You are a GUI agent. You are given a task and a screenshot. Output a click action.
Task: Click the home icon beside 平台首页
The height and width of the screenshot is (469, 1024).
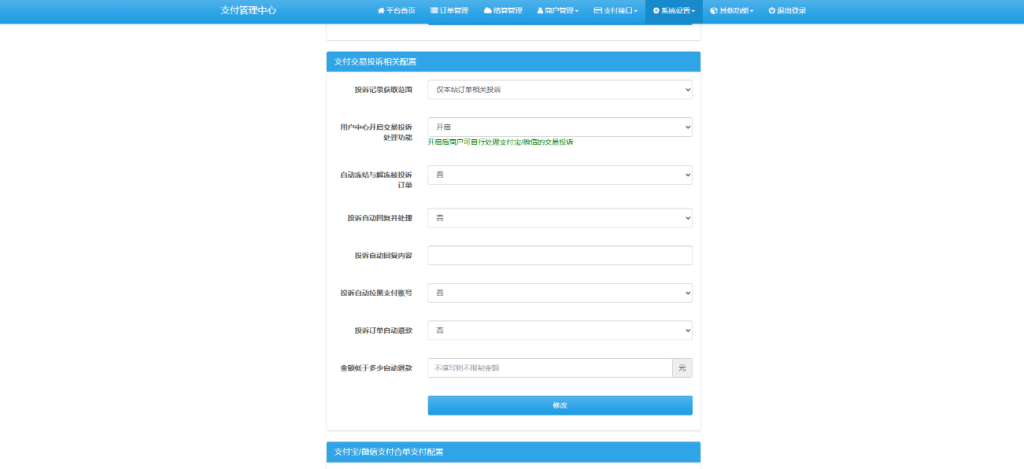tap(381, 10)
